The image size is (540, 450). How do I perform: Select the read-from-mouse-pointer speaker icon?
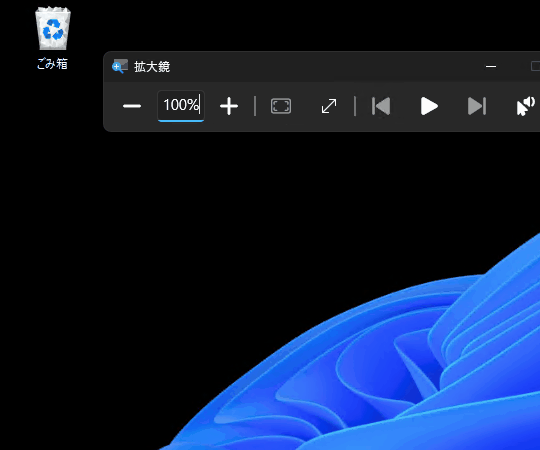[526, 106]
